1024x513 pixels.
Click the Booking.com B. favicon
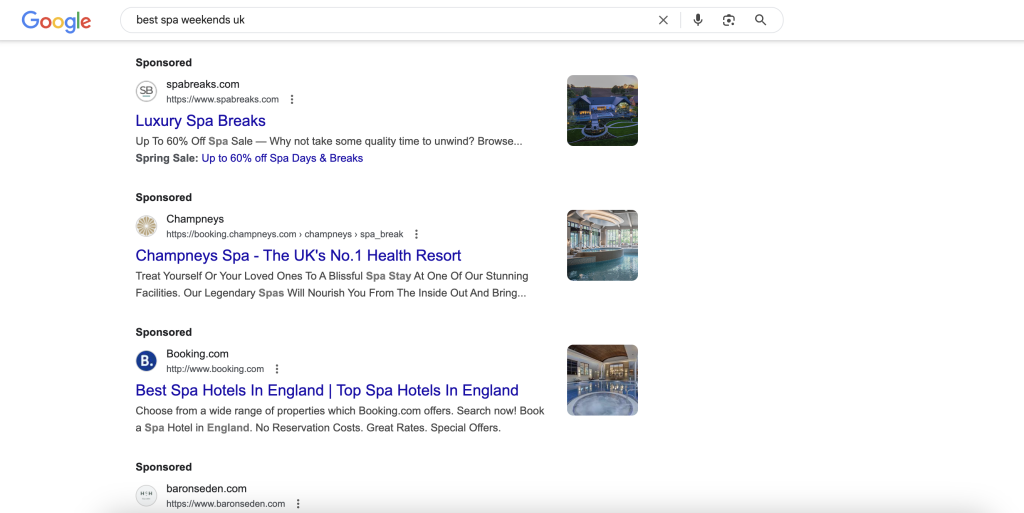pyautogui.click(x=146, y=361)
